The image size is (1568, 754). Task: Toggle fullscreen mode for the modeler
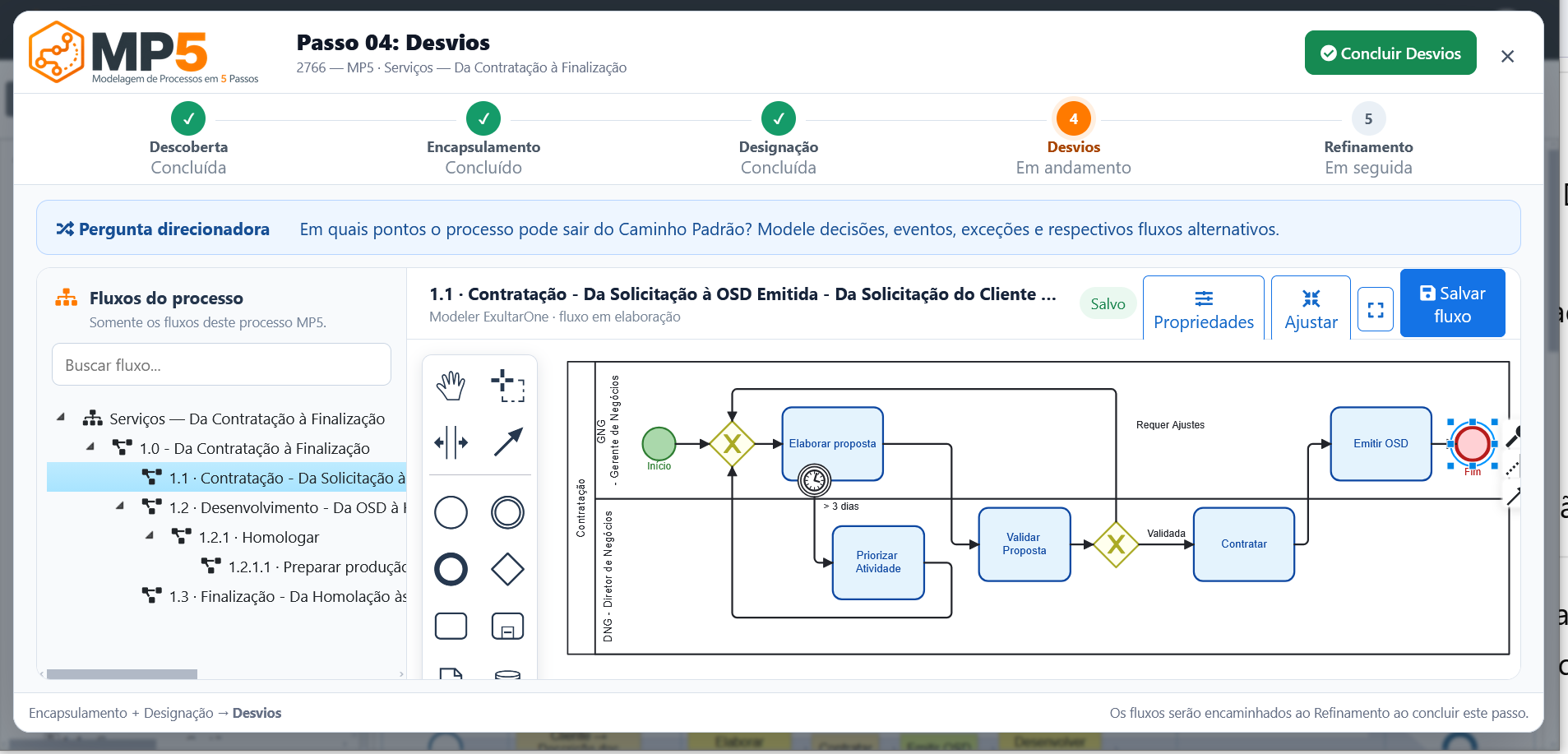tap(1376, 309)
